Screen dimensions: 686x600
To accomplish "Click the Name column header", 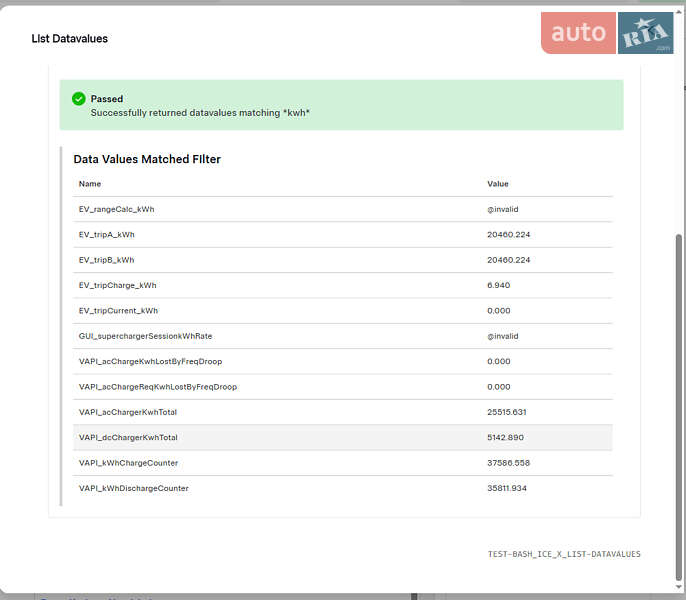I will [90, 184].
